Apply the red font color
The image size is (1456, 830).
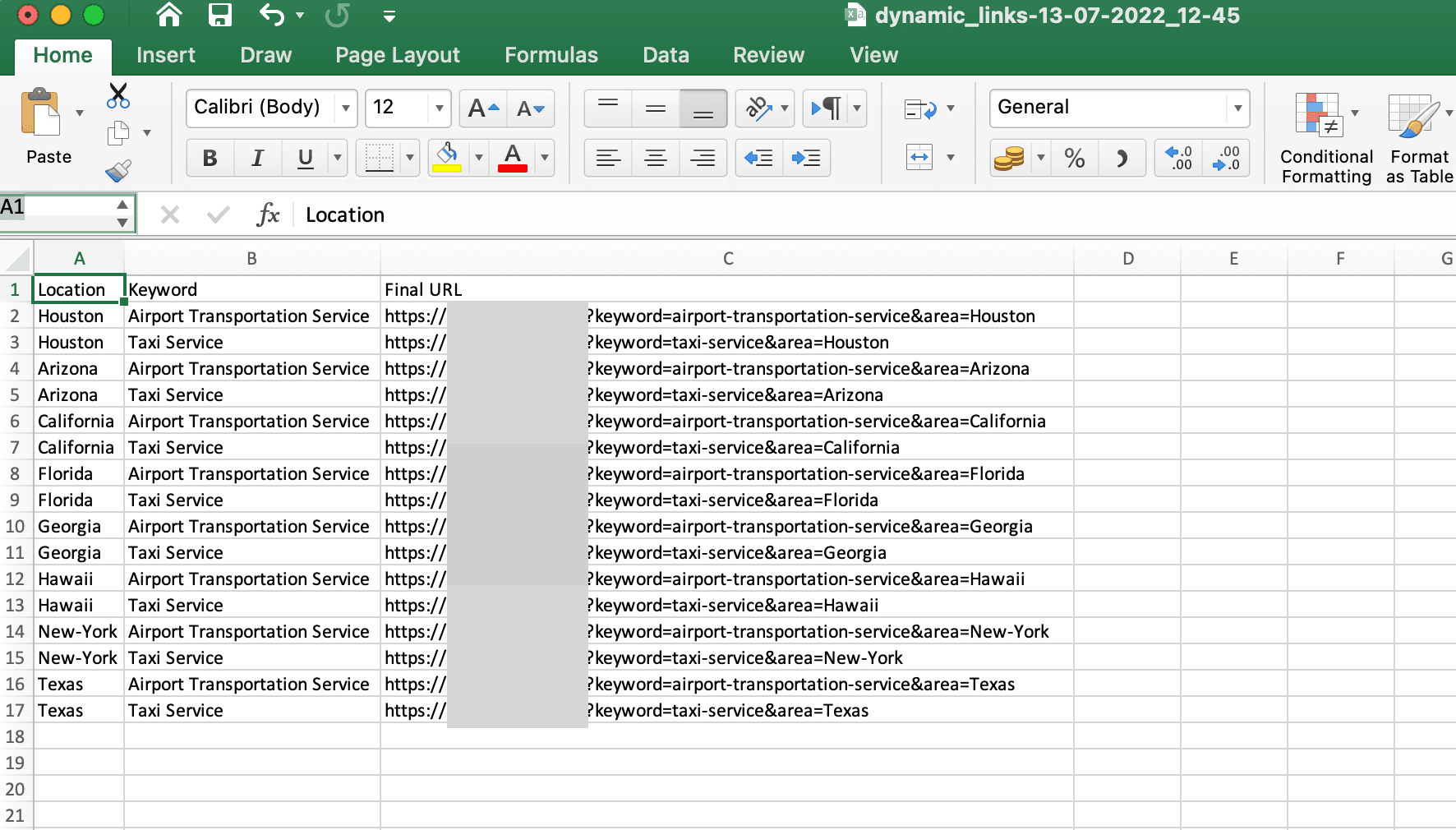(x=513, y=158)
